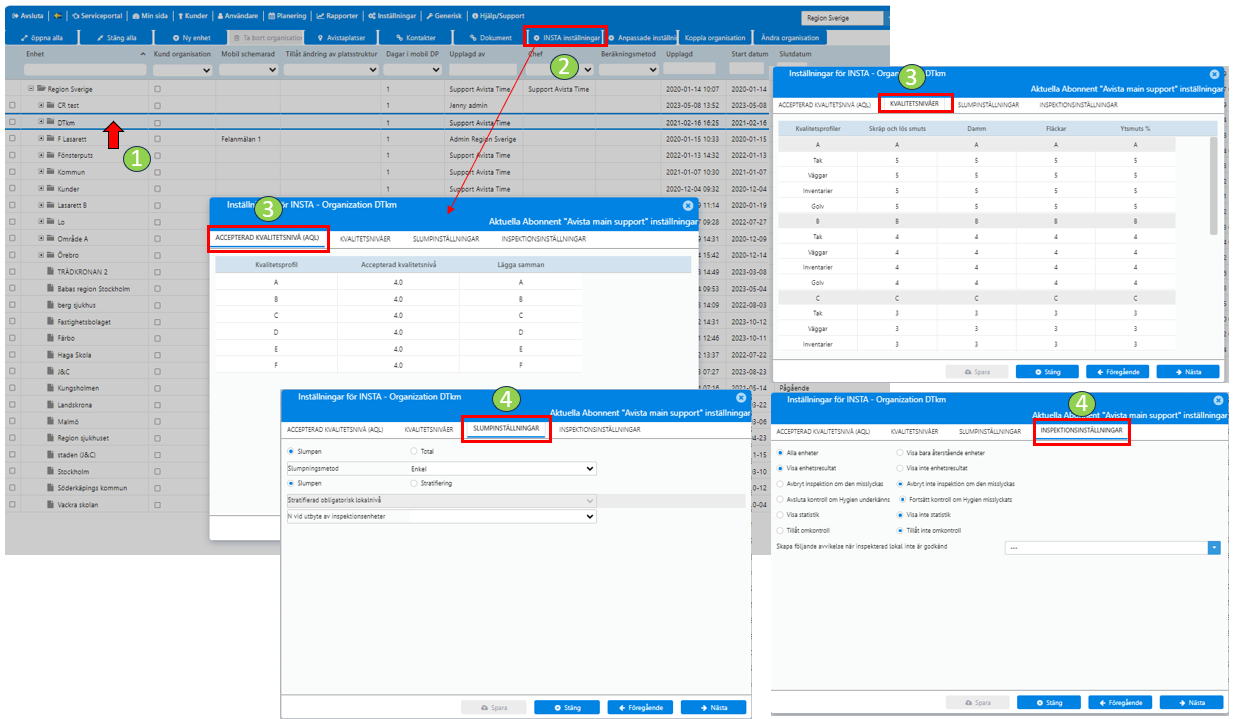This screenshot has width=1234, height=719.
Task: Select the Visa statistik radio button
Action: click(x=780, y=514)
